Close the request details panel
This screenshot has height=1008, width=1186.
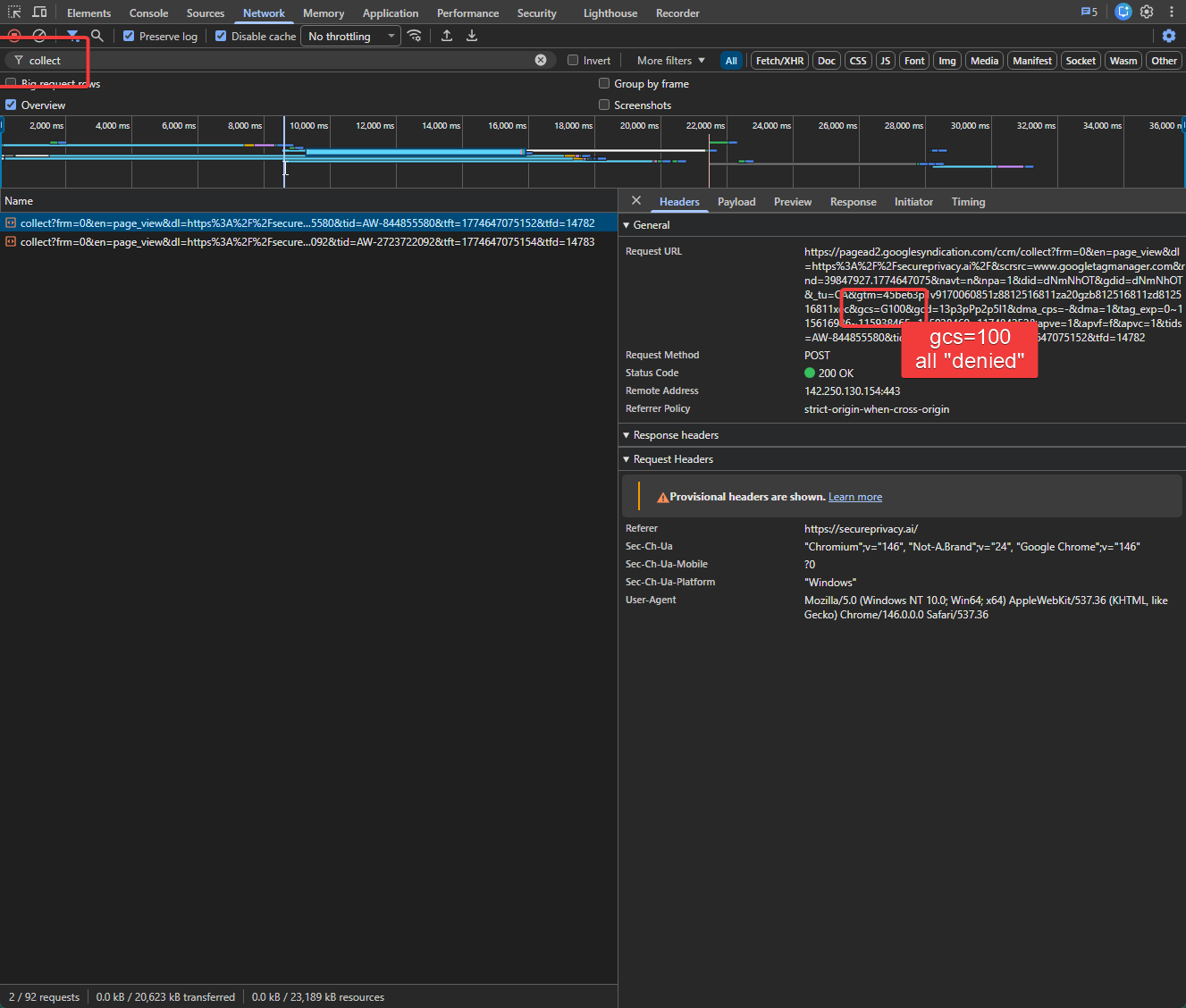click(636, 201)
